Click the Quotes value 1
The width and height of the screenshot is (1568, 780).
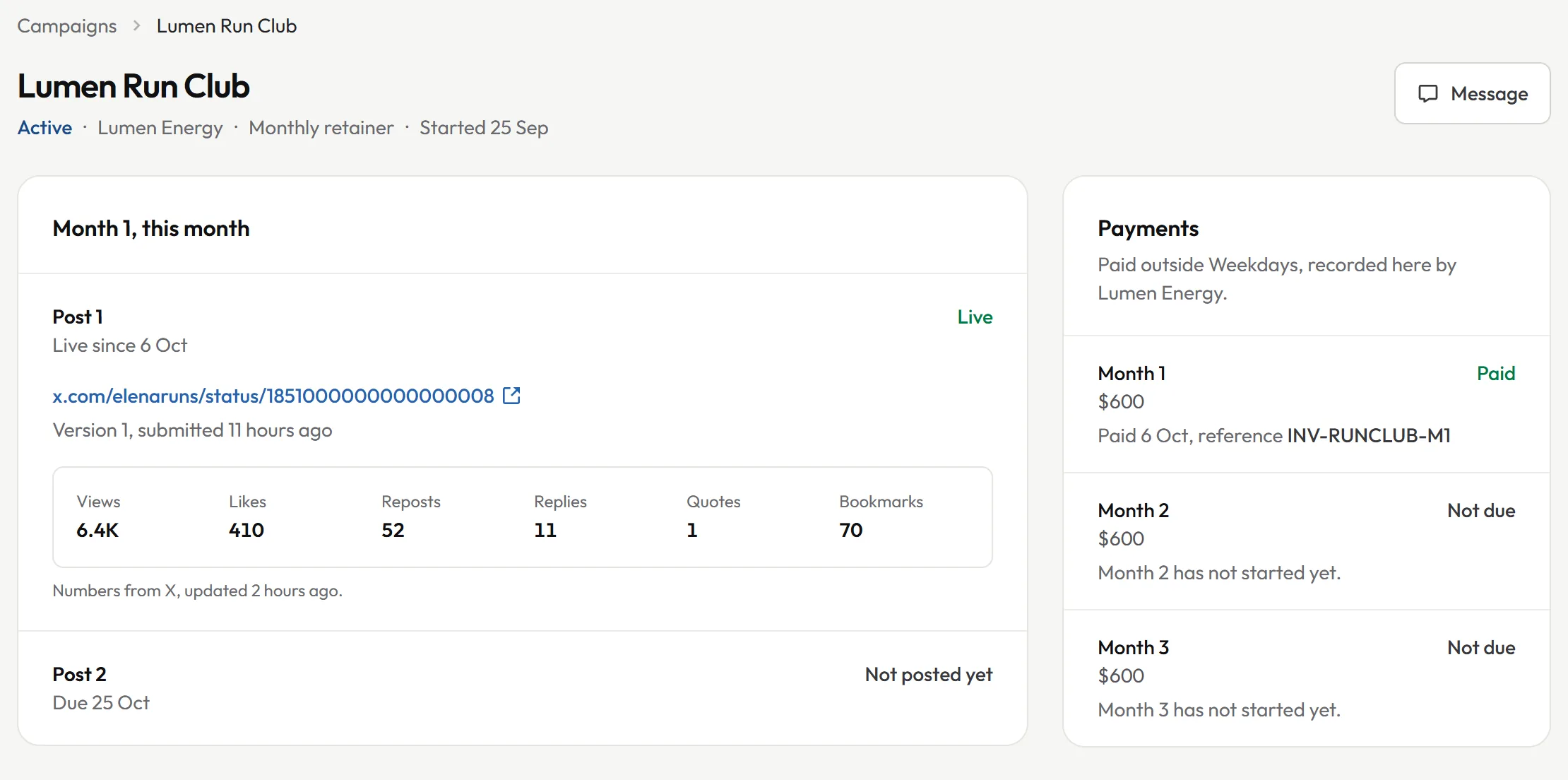692,530
